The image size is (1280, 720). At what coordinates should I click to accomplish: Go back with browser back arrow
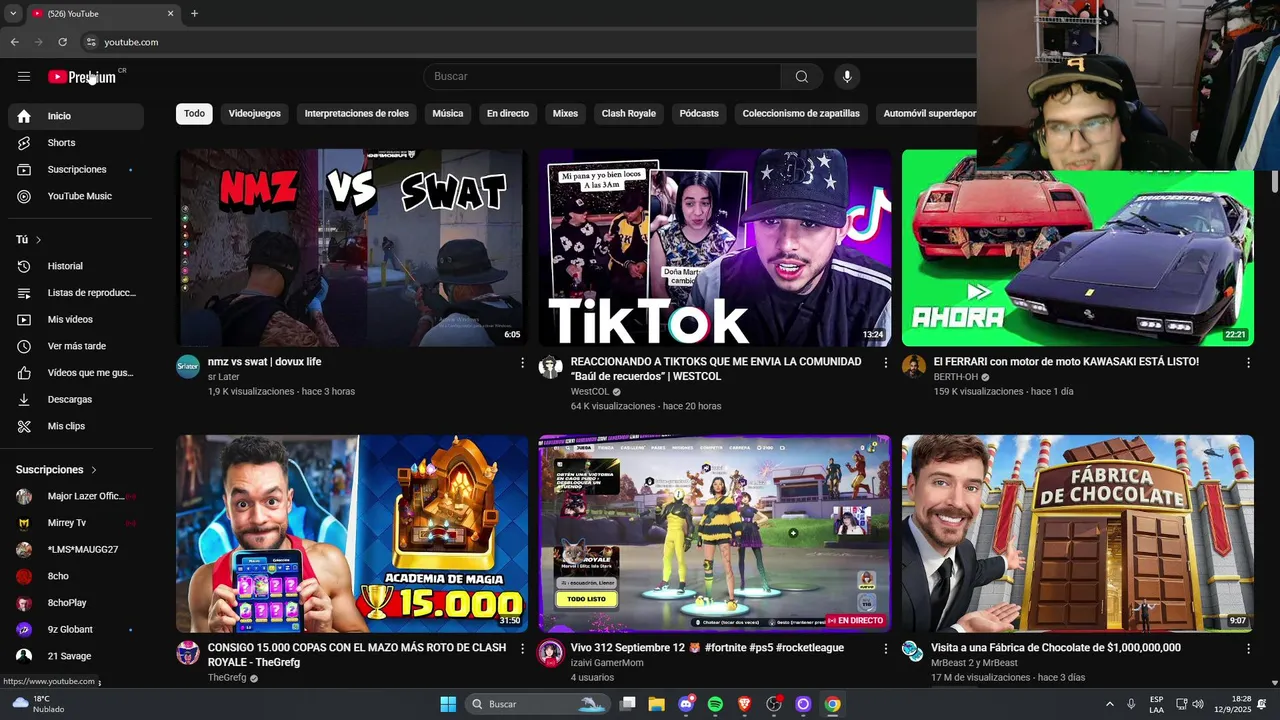[x=14, y=42]
